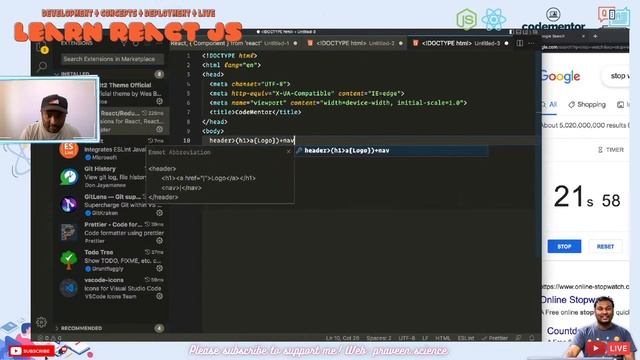Screen dimensions: 640x360
Task: Open the Search icon in activity bar
Action: click(42, 67)
